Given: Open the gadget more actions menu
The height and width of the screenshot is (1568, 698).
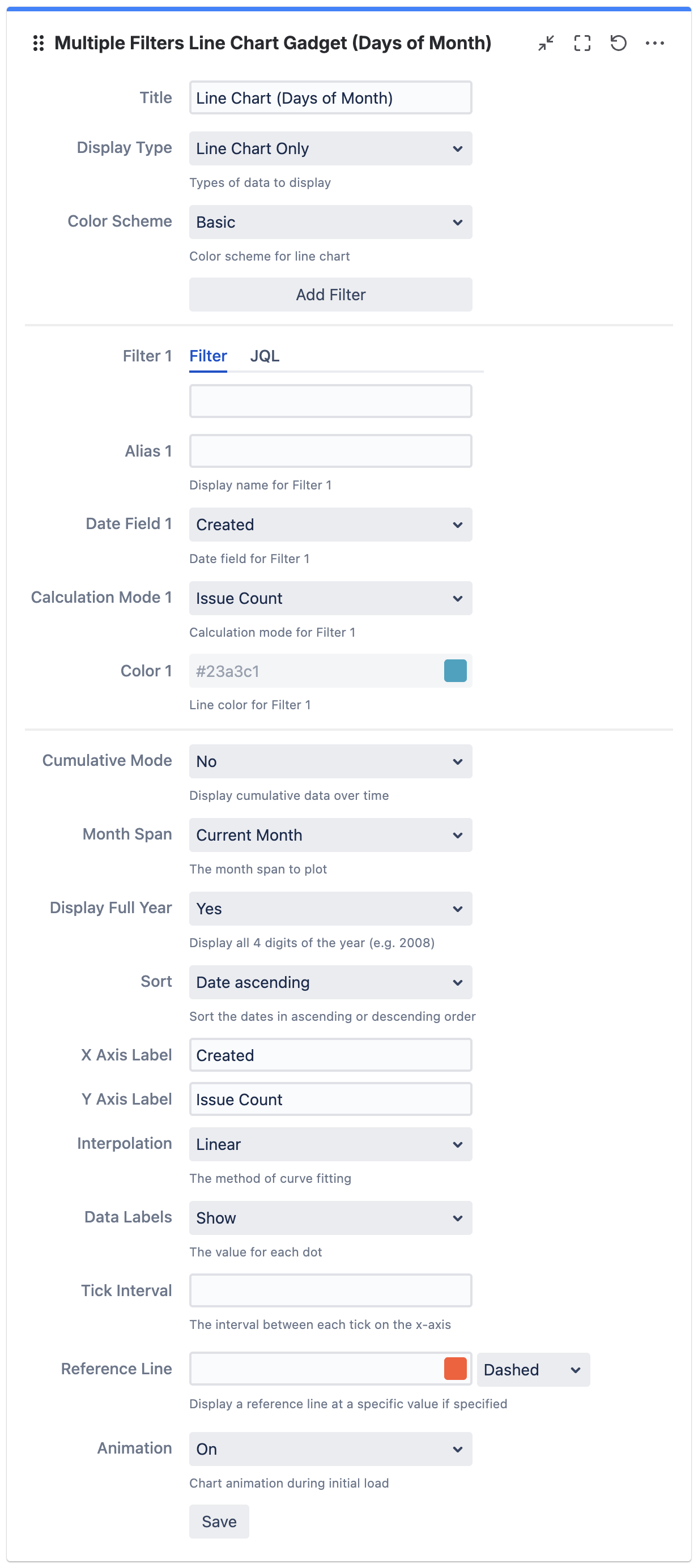Looking at the screenshot, I should point(654,43).
